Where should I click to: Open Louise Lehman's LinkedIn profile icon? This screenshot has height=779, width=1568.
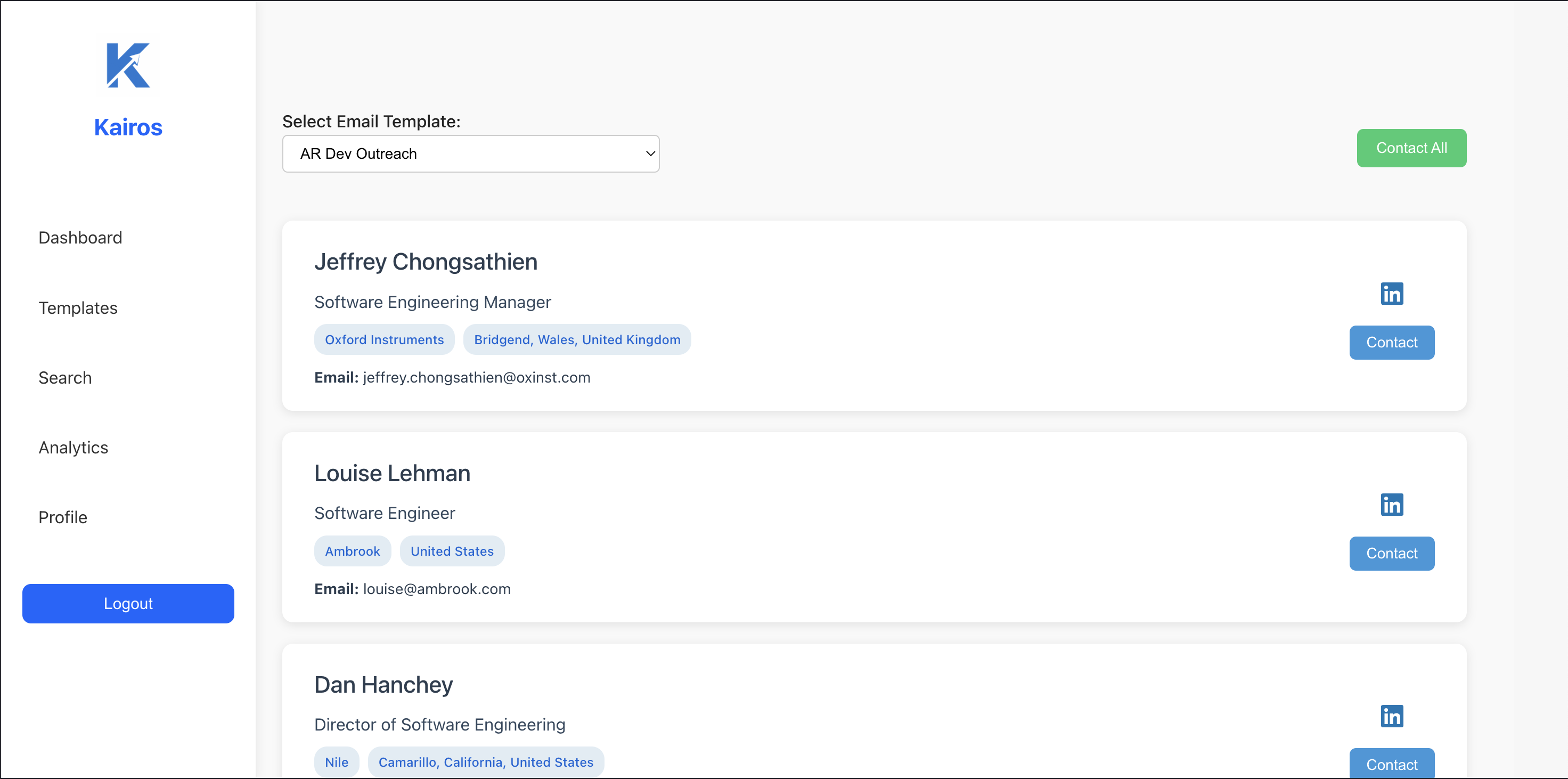tap(1392, 504)
